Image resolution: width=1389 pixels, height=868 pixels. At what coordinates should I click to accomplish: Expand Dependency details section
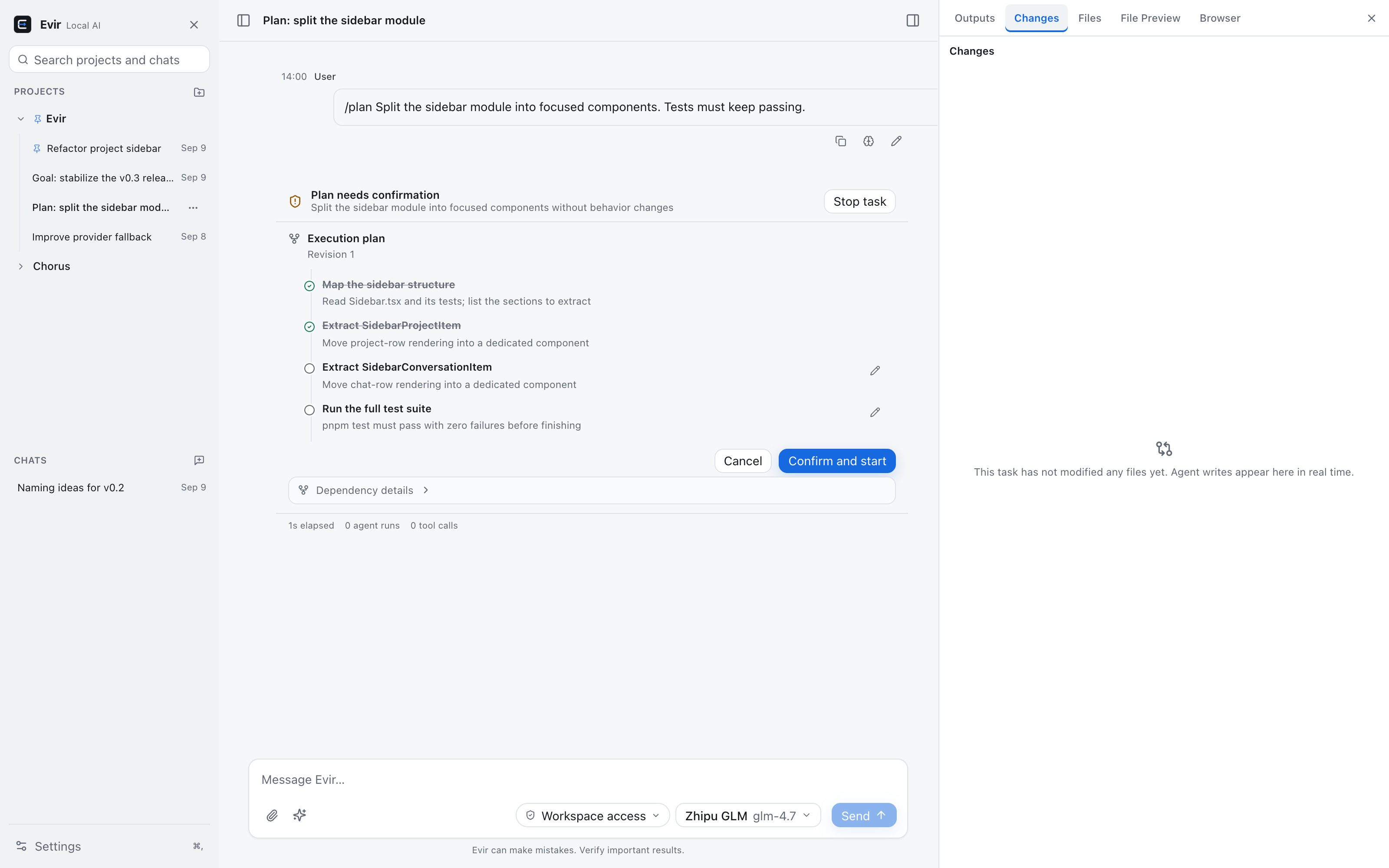tap(592, 490)
